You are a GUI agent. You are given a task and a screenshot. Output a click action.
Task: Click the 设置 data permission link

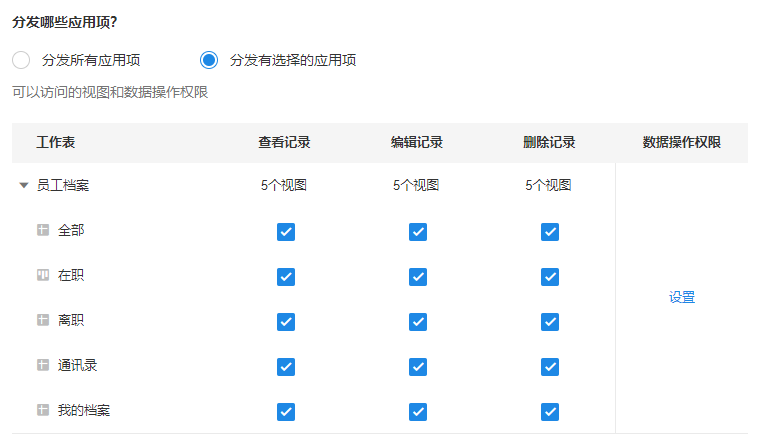point(682,297)
